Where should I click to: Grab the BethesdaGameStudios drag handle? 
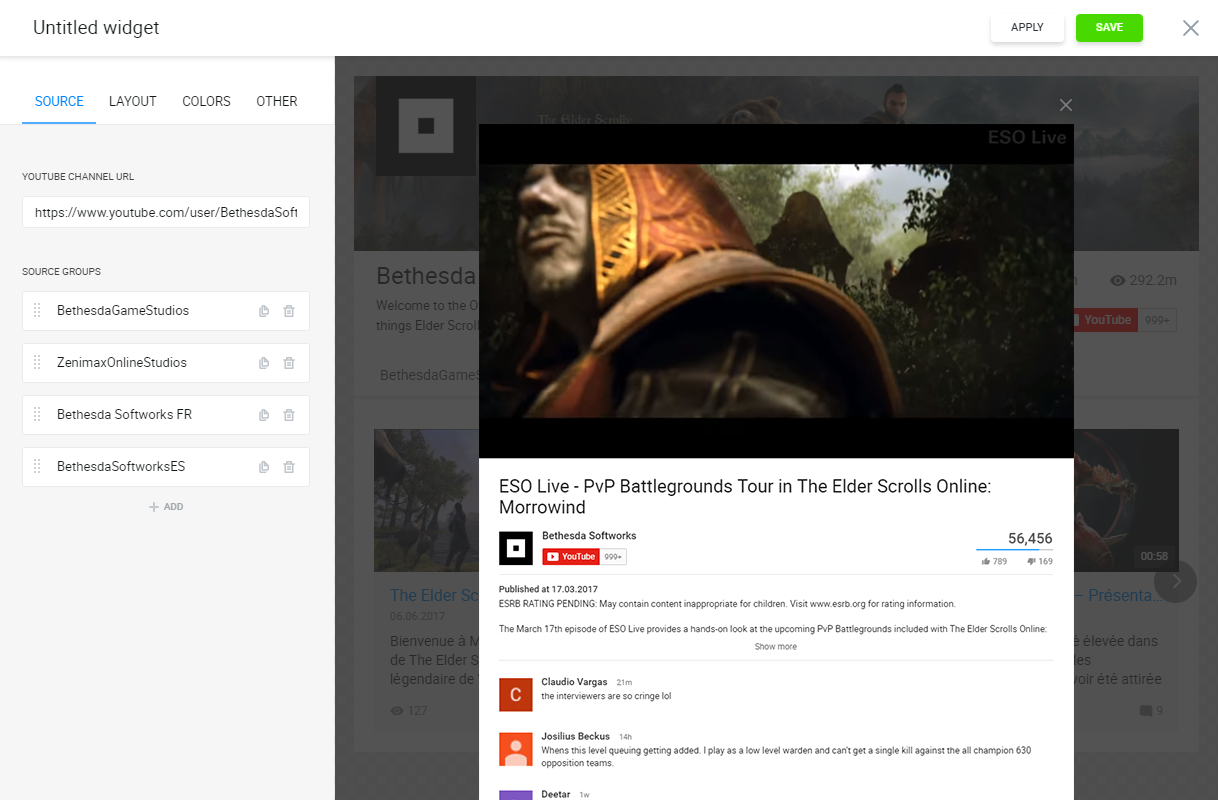point(37,311)
